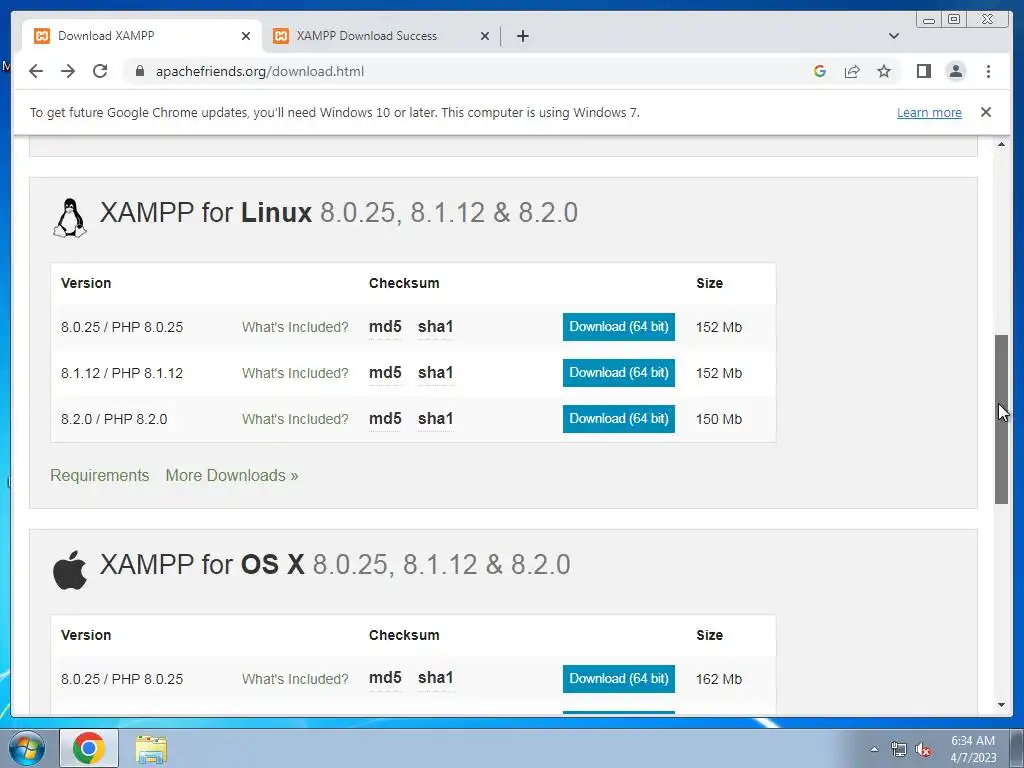Select the 152 Mb size for Linux 8.0.25
Viewport: 1024px width, 768px height.
point(719,327)
